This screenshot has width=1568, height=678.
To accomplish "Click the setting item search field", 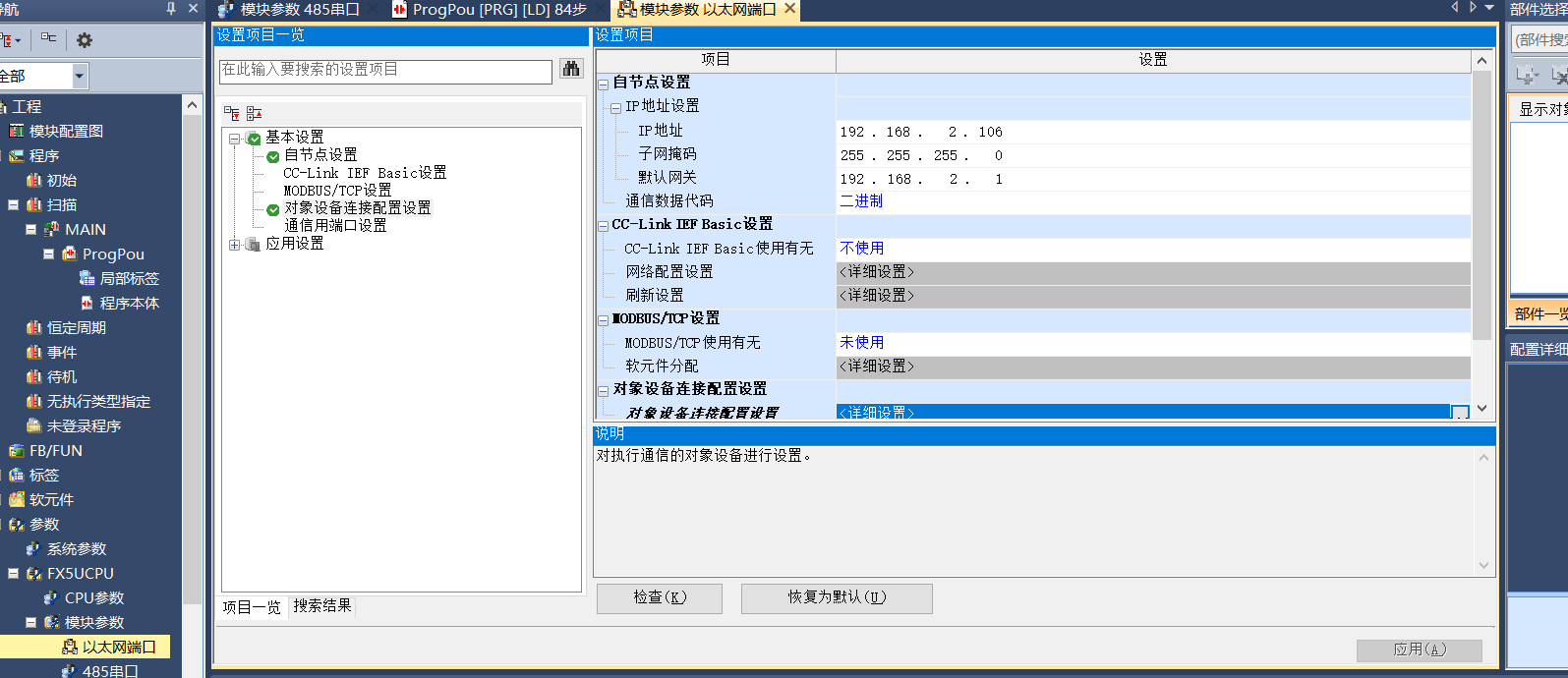I will coord(384,71).
